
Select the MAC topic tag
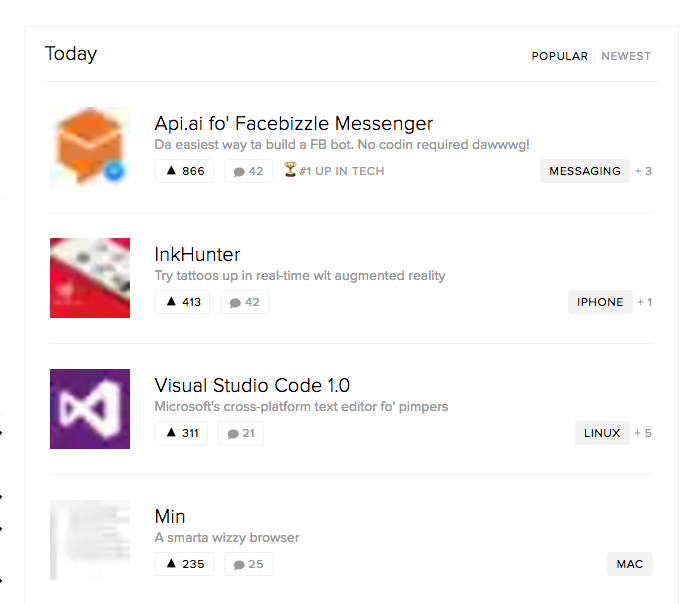pos(630,564)
